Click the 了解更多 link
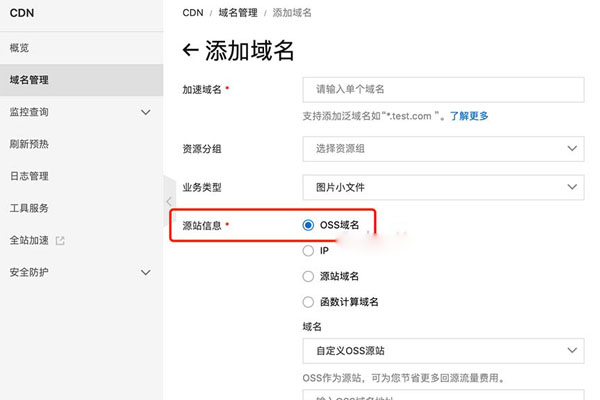This screenshot has width=600, height=400. 469,116
